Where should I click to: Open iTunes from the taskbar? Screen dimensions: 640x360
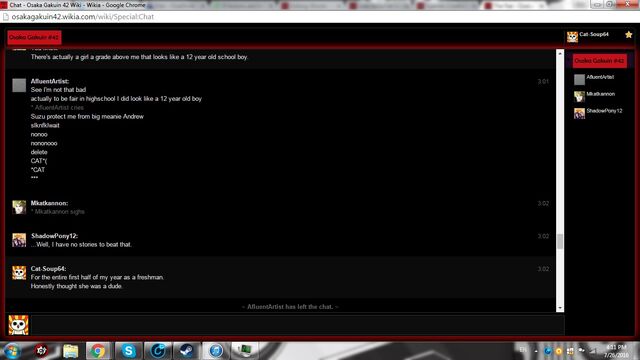pos(216,351)
